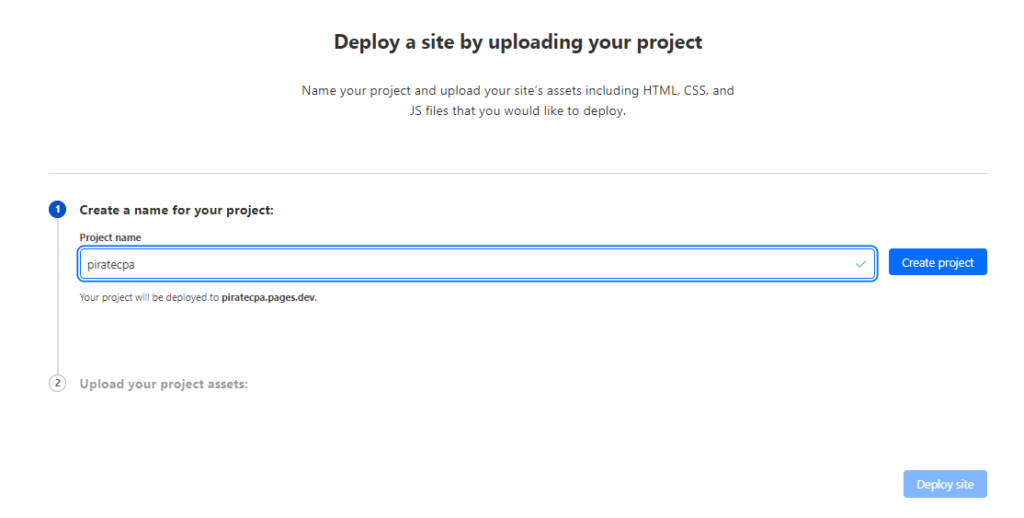
Task: Click the word 'project' ending the page title
Action: 670,42
